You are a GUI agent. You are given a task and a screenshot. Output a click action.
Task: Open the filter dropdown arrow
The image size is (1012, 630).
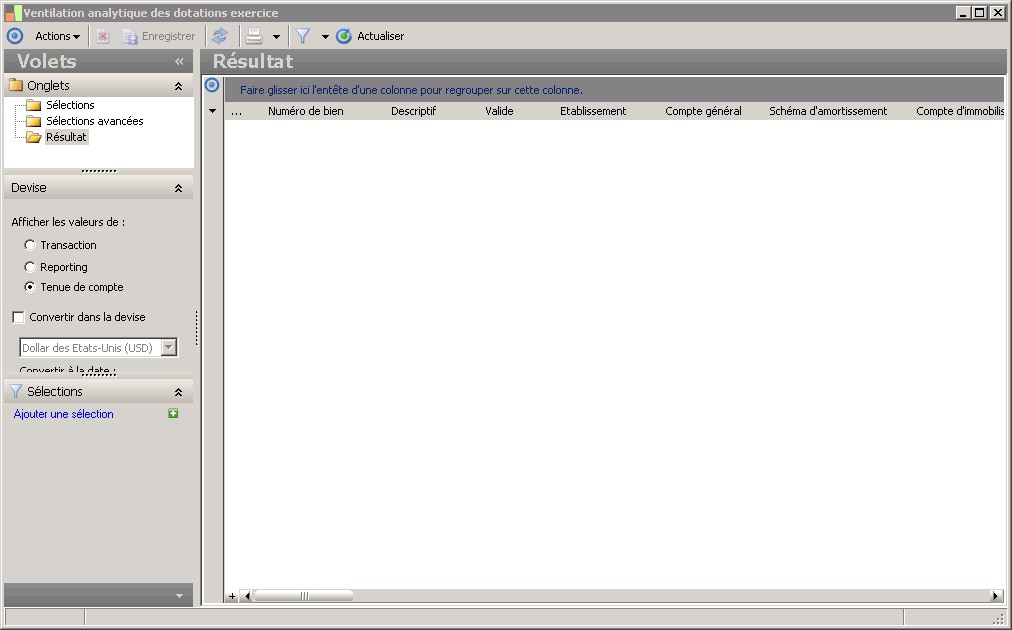[325, 37]
